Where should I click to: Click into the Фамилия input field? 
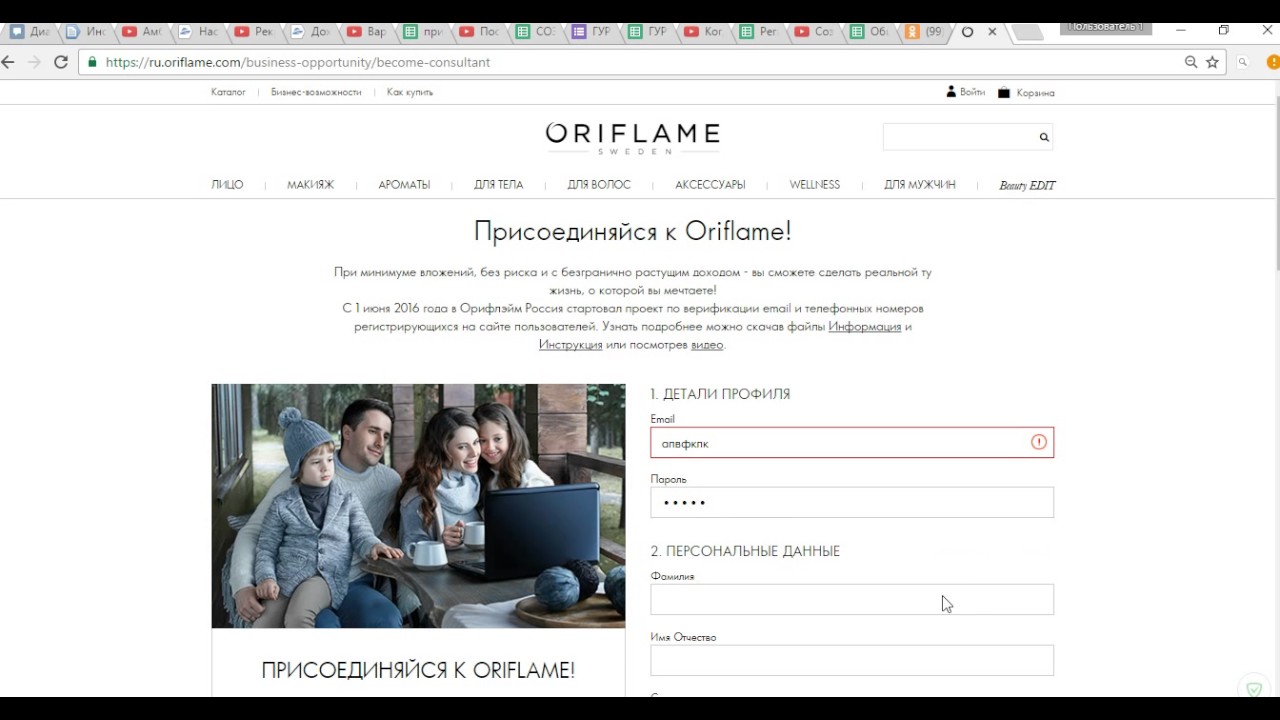click(x=852, y=599)
